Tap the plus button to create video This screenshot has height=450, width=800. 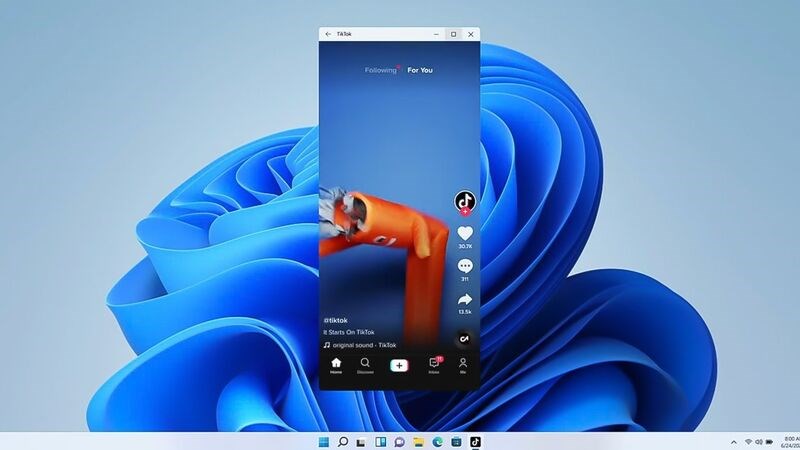399,365
